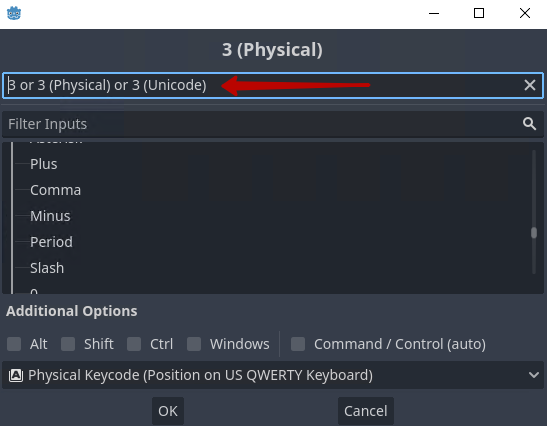Pick Slash from the input list
Image resolution: width=547 pixels, height=426 pixels.
pyautogui.click(x=47, y=268)
